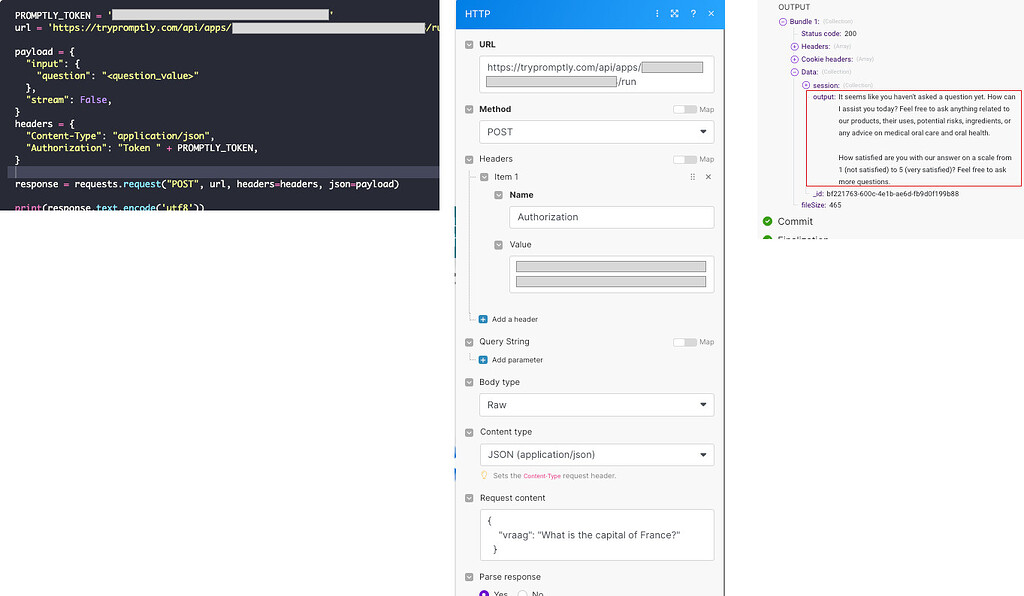Click the green check beside Finalization
Viewport: 1024px width, 596px height.
coord(767,238)
